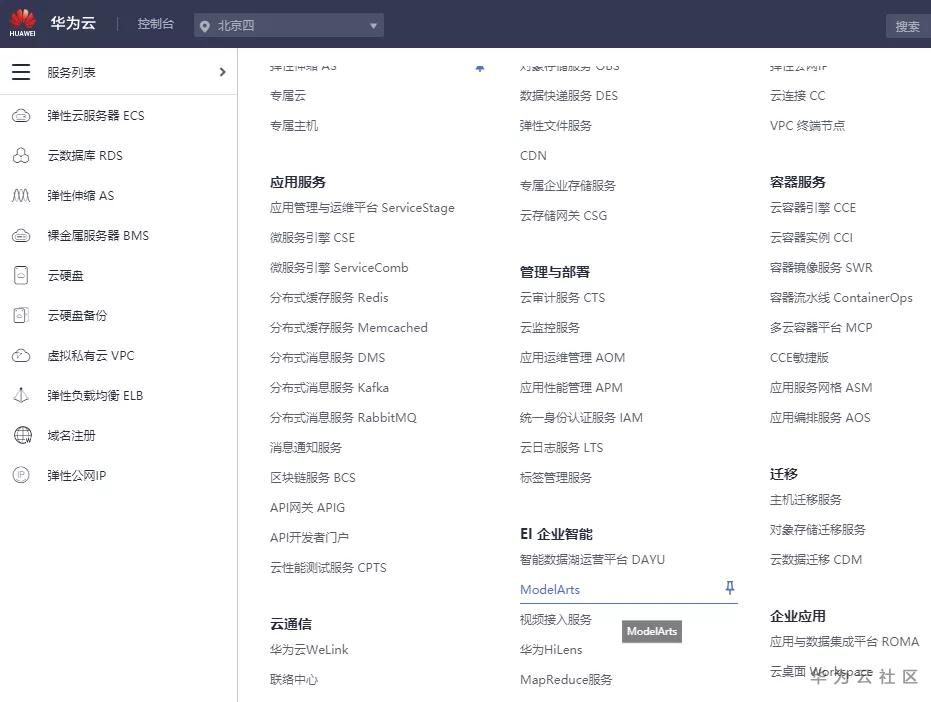Viewport: 931px width, 702px height.
Task: Click the 域名注册 globe icon
Action: tap(23, 435)
